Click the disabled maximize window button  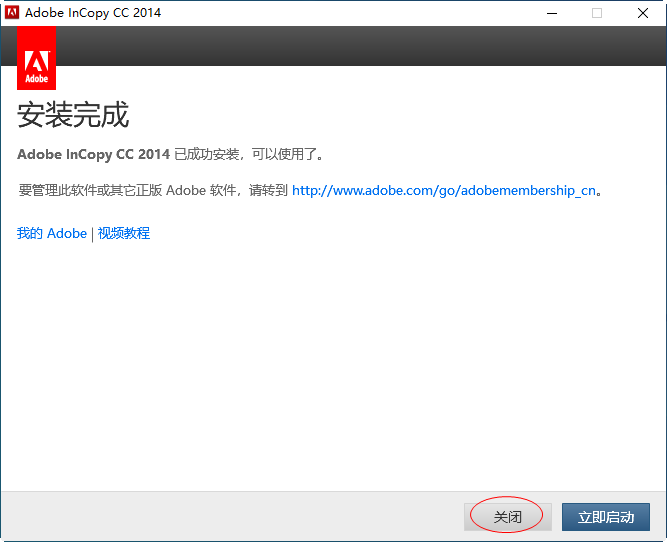pos(597,13)
